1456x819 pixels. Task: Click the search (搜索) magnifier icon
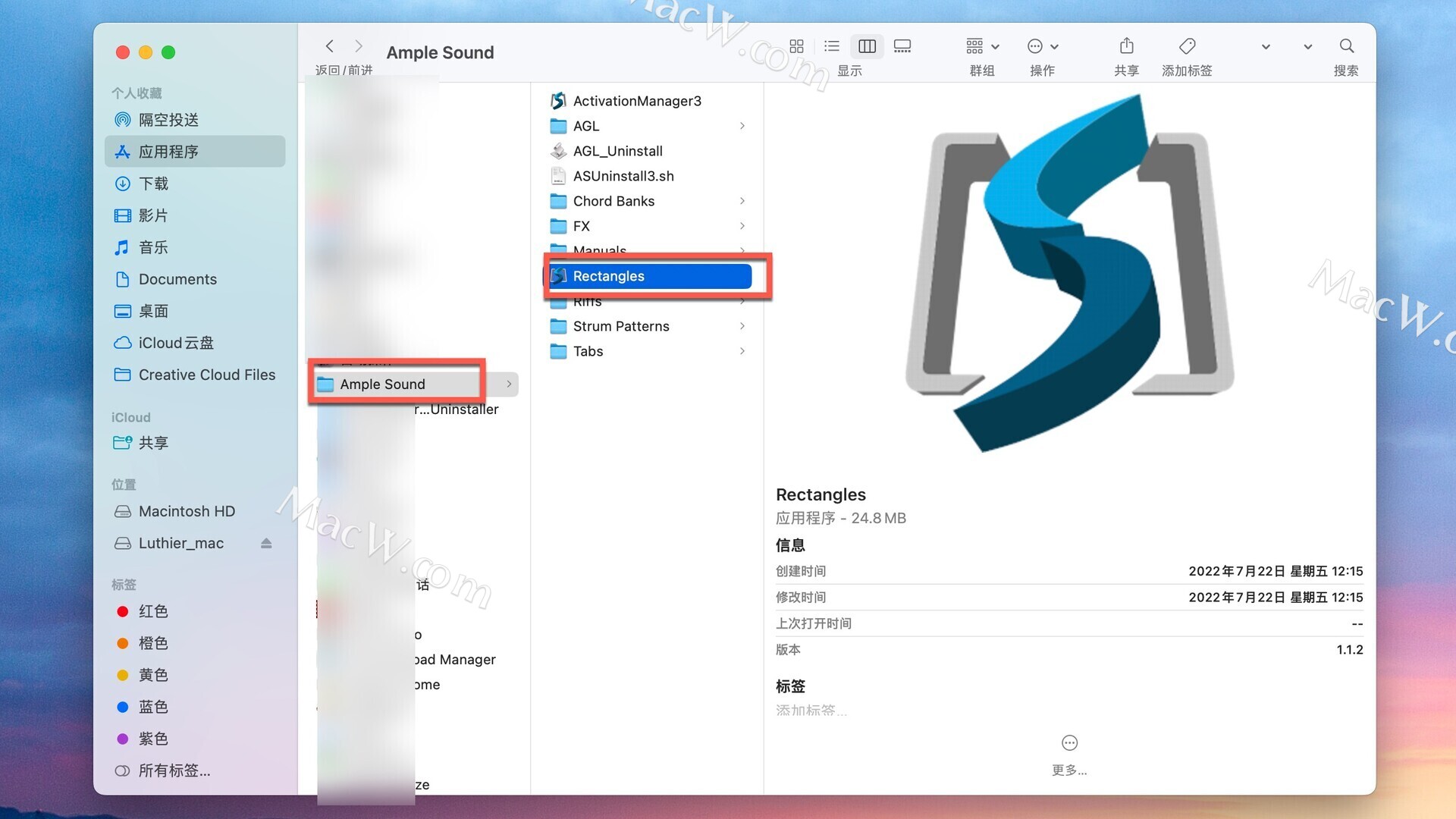click(1347, 46)
